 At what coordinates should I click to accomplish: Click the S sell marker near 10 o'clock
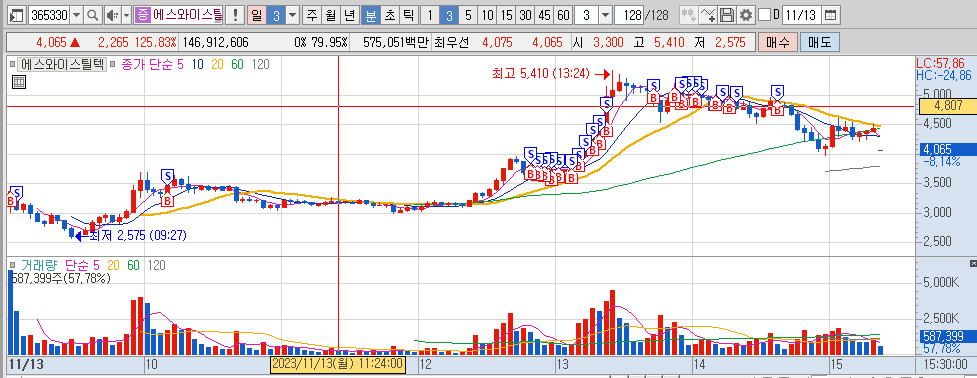click(167, 176)
